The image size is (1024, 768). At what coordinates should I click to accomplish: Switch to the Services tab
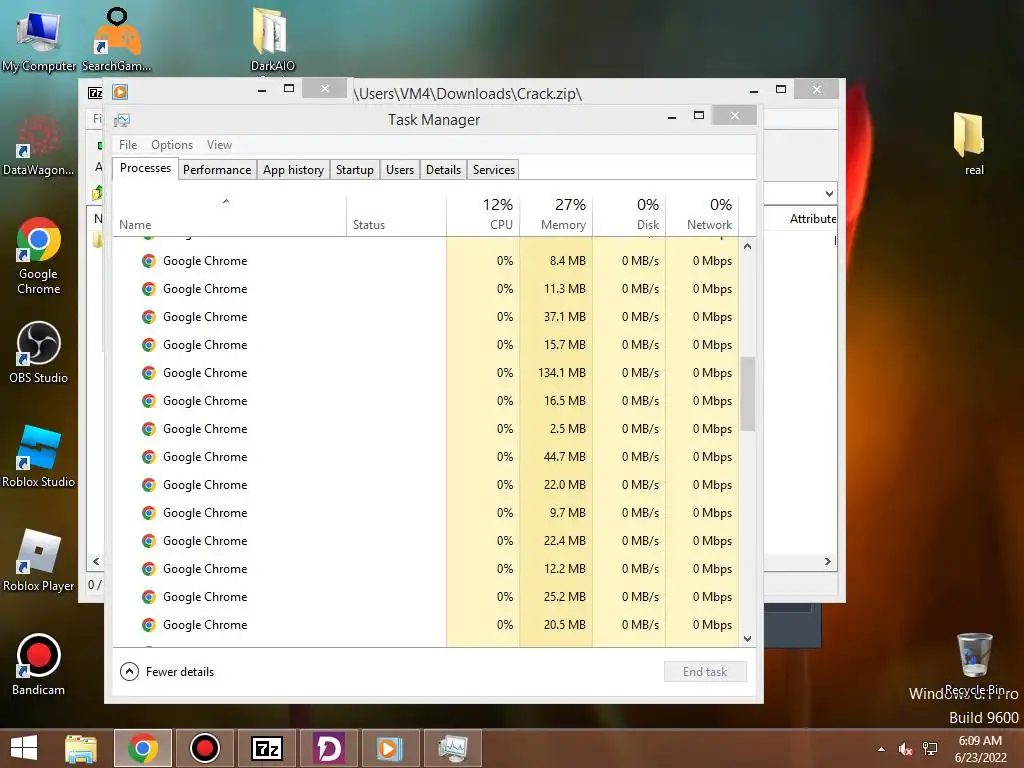[x=494, y=170]
